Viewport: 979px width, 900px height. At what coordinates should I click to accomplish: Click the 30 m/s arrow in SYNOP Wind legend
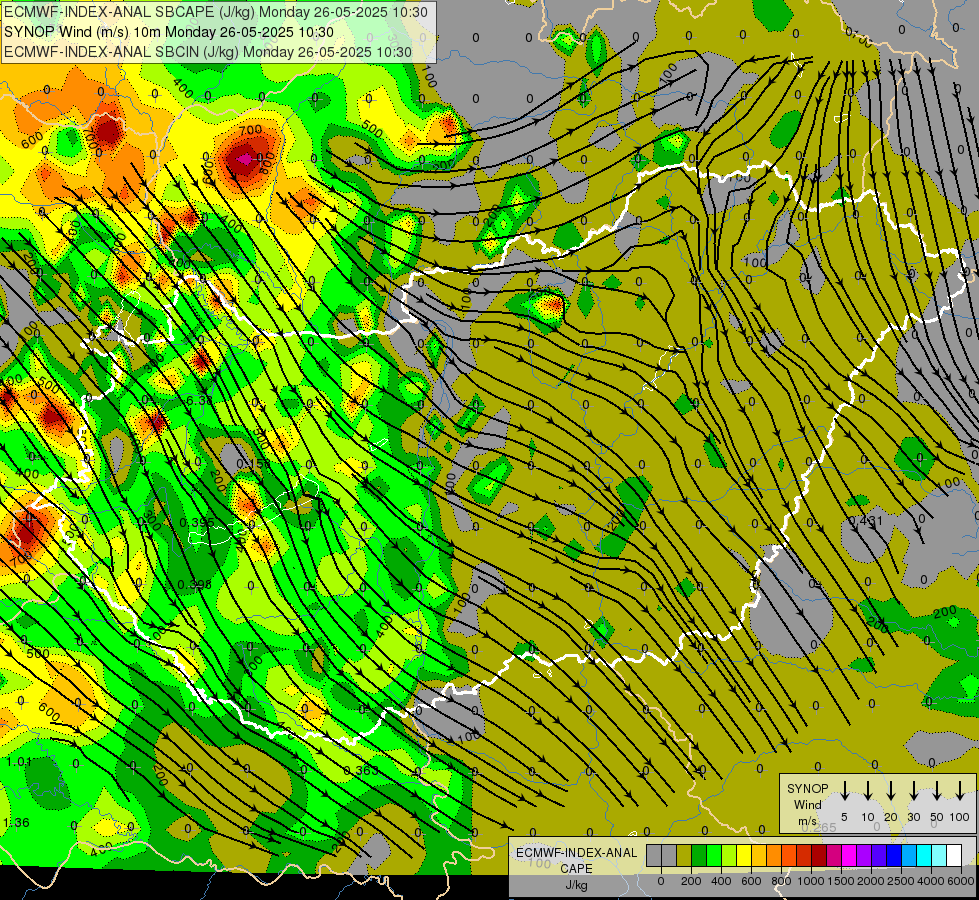[x=913, y=791]
